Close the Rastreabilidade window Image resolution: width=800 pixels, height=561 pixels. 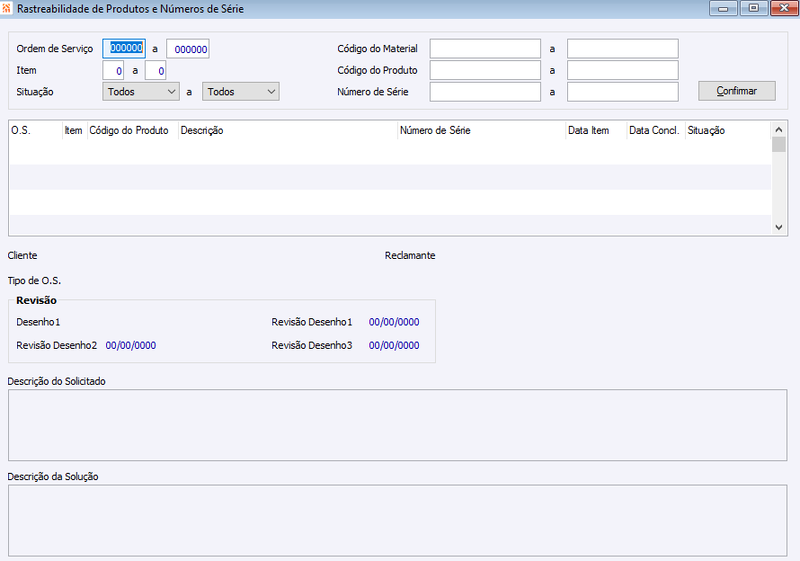click(784, 8)
